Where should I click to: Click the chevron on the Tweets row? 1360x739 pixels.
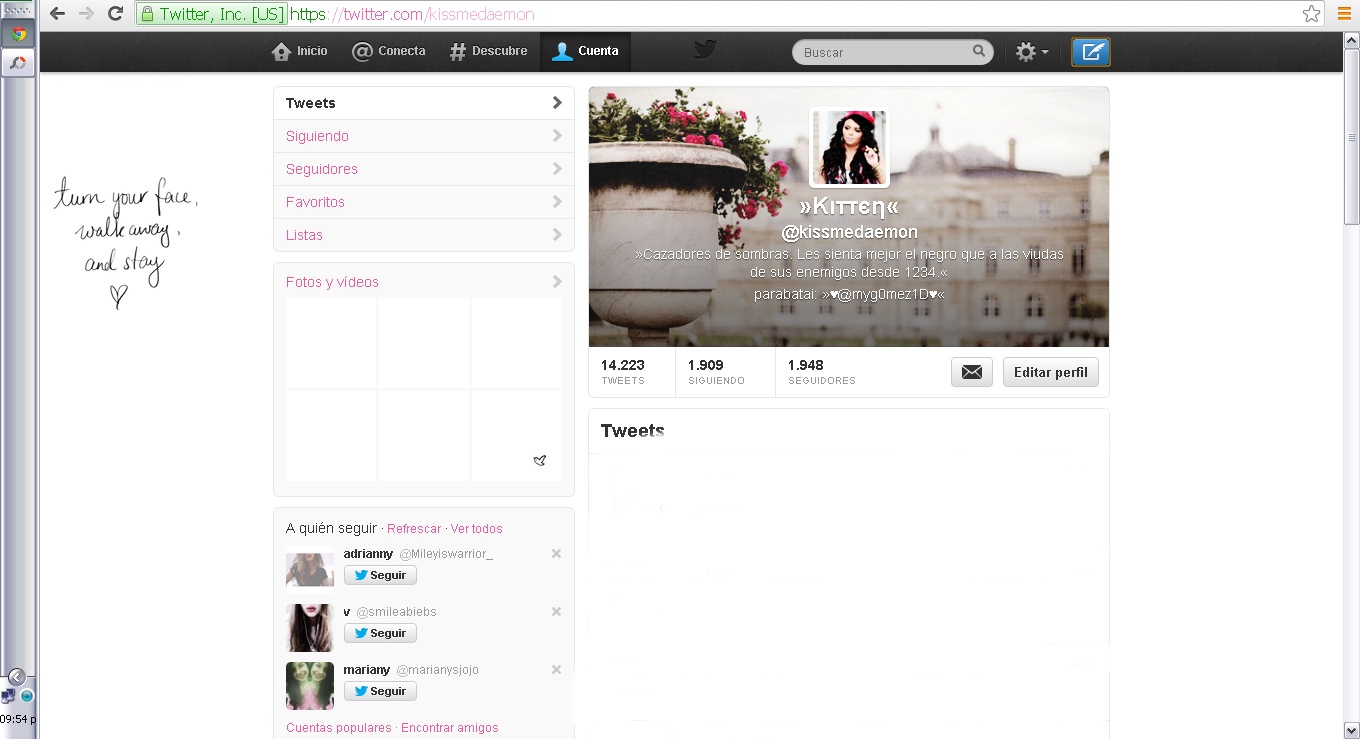pyautogui.click(x=557, y=103)
